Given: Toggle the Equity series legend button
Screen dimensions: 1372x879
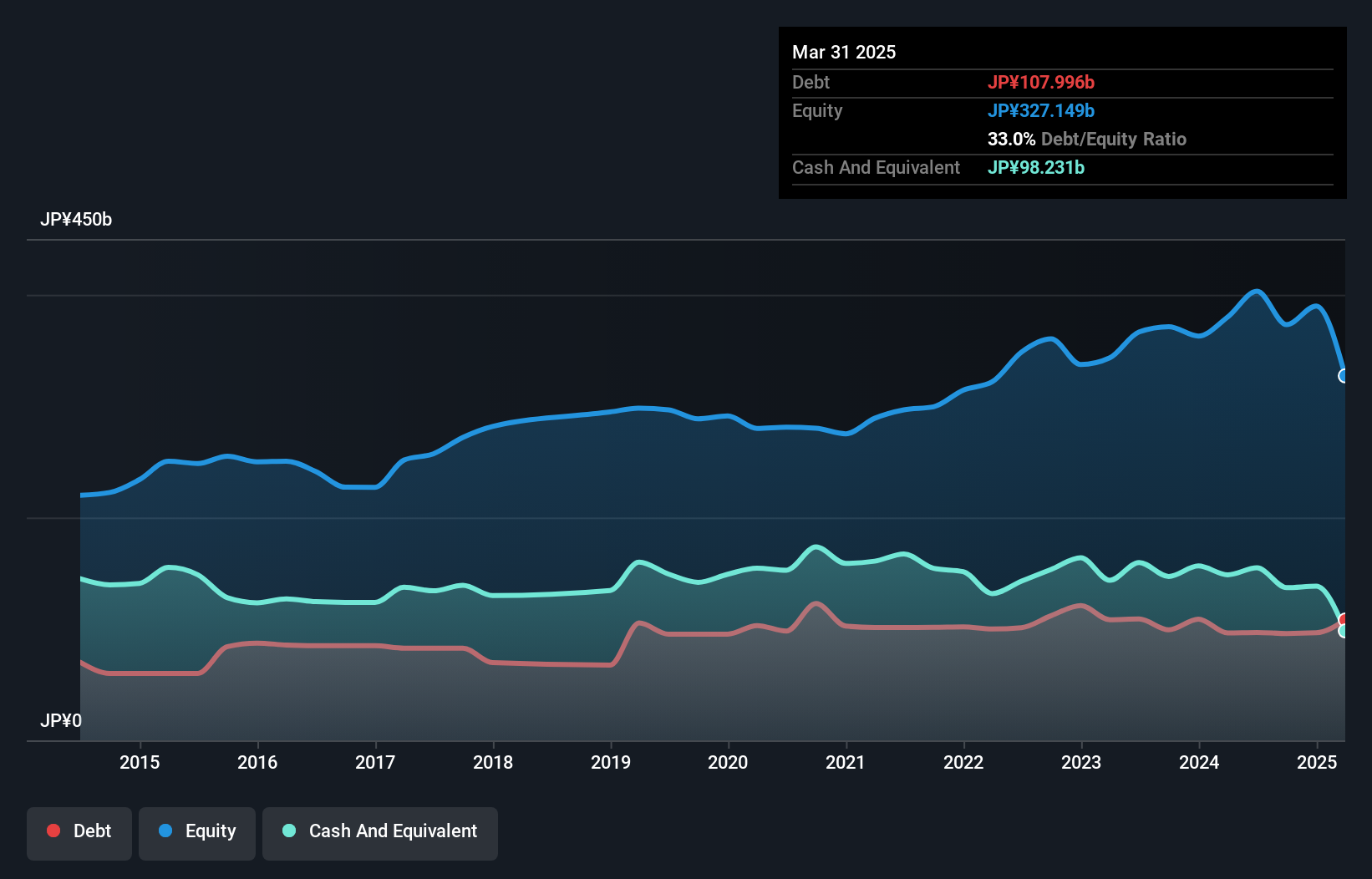Looking at the screenshot, I should 197,833.
